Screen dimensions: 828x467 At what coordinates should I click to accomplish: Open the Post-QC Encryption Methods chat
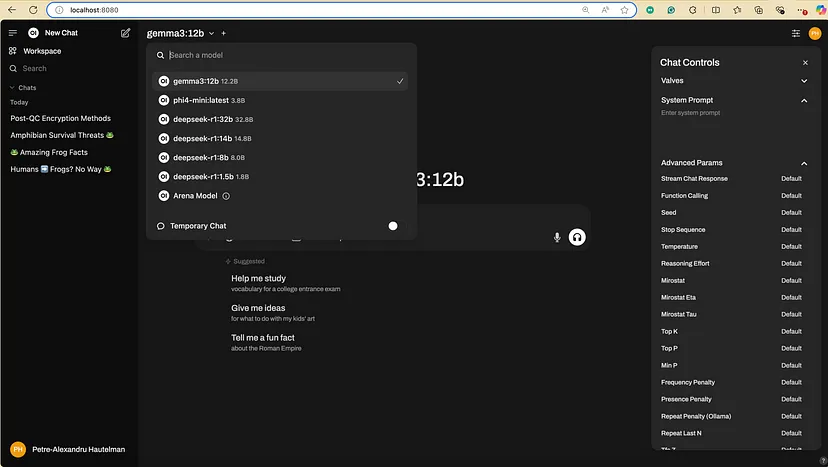pos(61,118)
